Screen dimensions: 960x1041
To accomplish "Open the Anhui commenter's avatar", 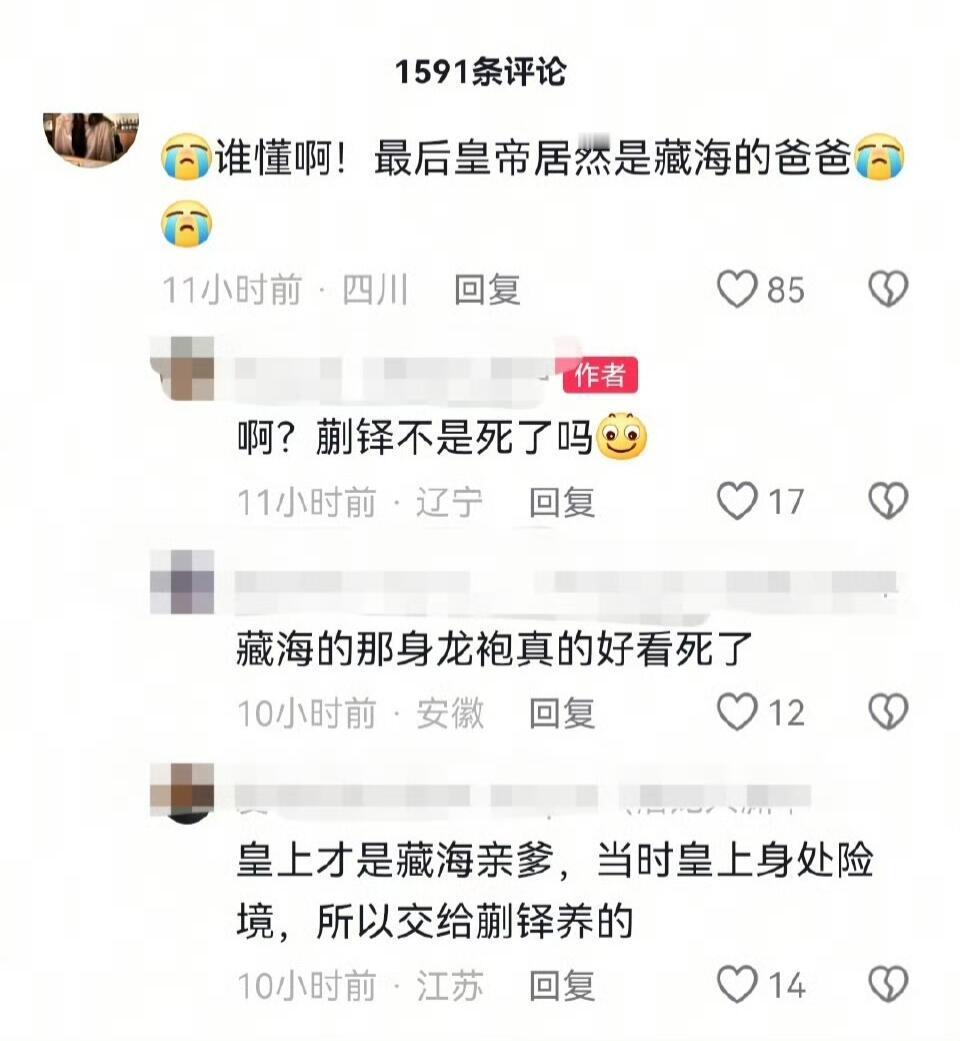I will pos(183,582).
